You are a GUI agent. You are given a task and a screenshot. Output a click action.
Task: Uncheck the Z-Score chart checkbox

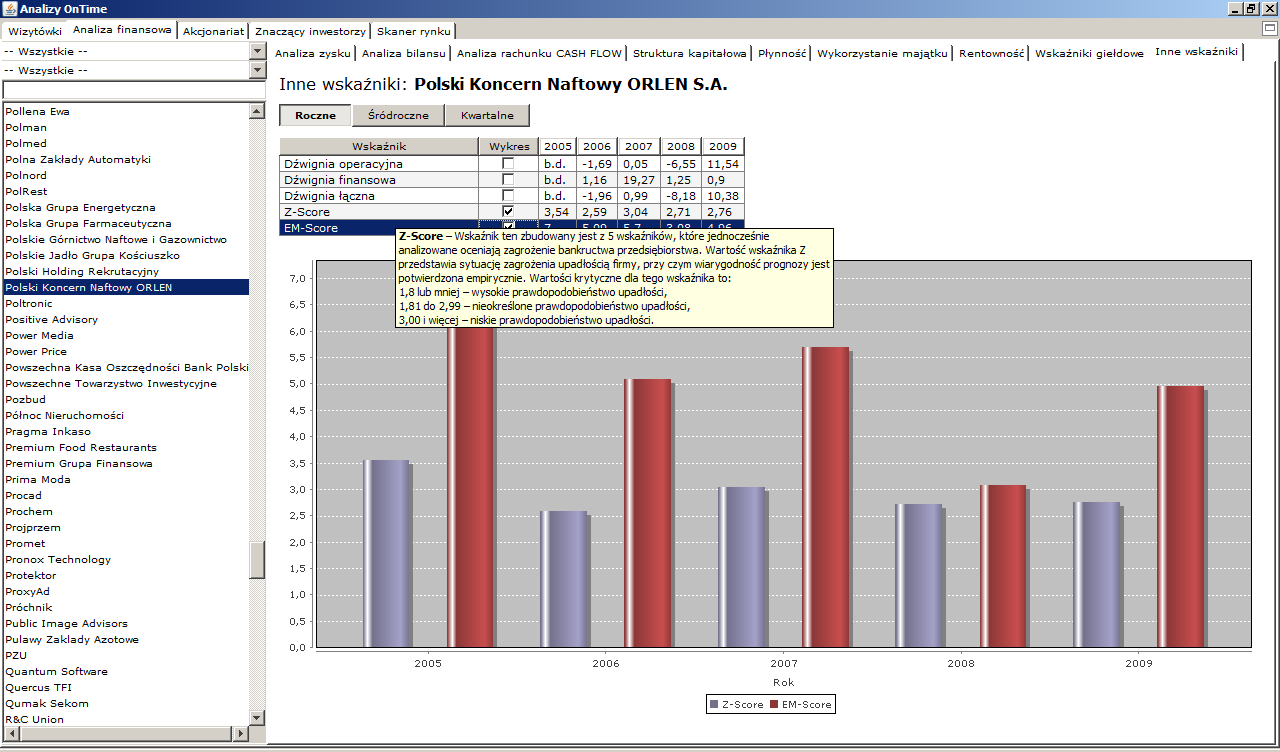(508, 212)
